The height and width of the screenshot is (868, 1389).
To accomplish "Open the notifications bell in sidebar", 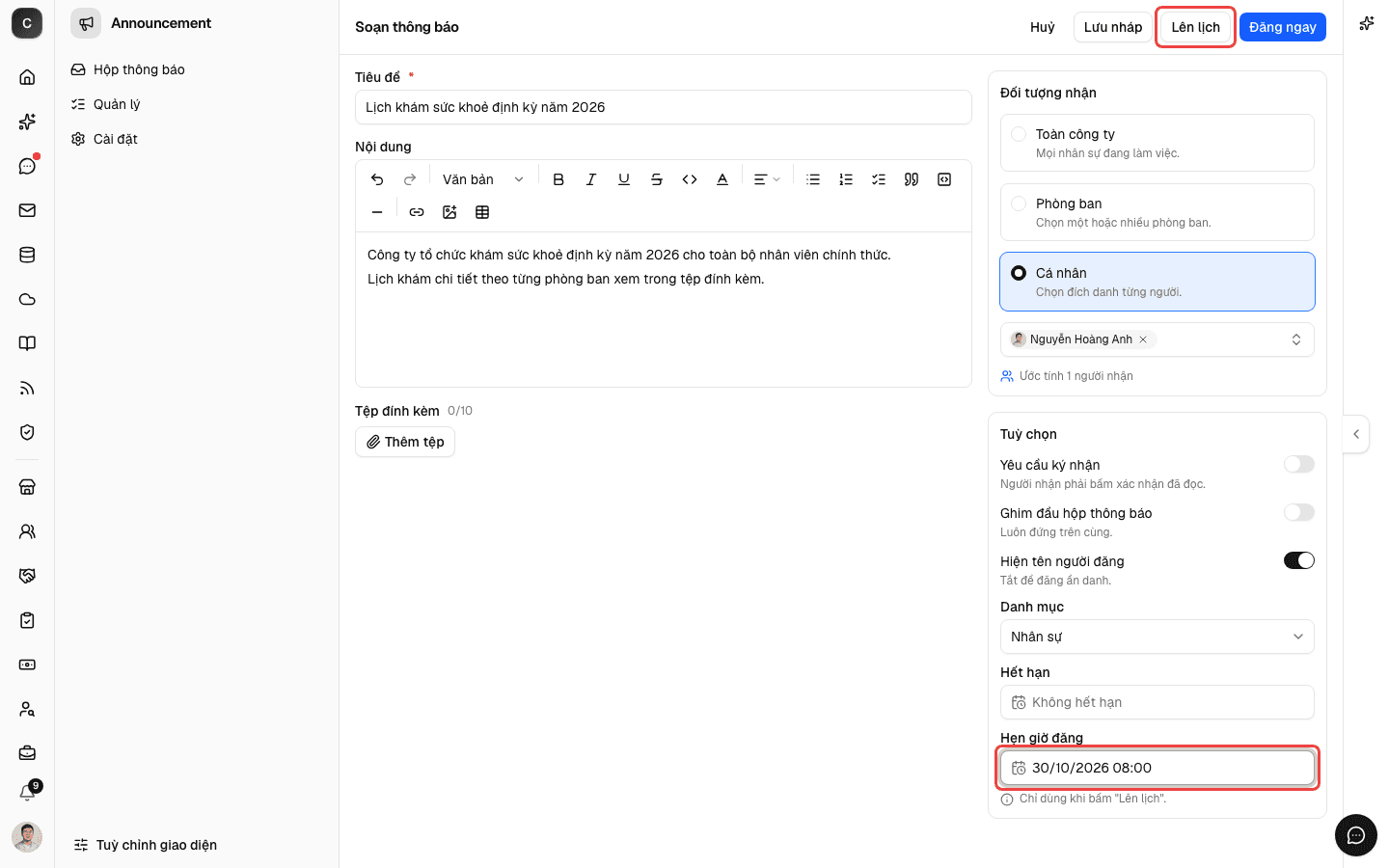I will tap(27, 793).
